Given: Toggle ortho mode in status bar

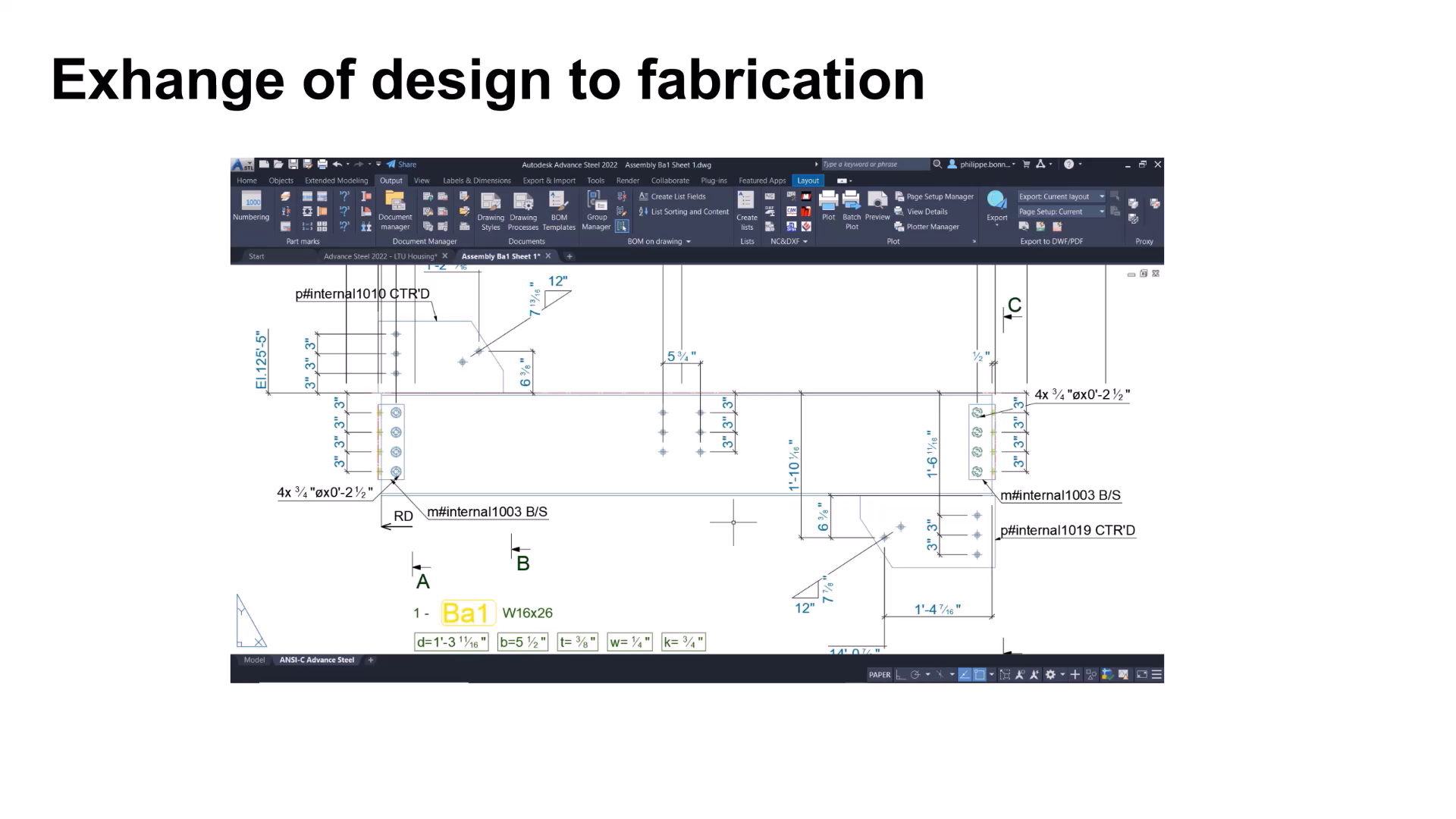Looking at the screenshot, I should click(x=900, y=675).
